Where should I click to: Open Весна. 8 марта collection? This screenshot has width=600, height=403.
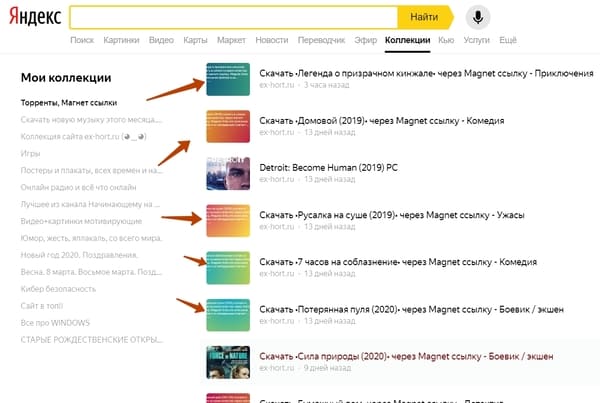click(91, 272)
